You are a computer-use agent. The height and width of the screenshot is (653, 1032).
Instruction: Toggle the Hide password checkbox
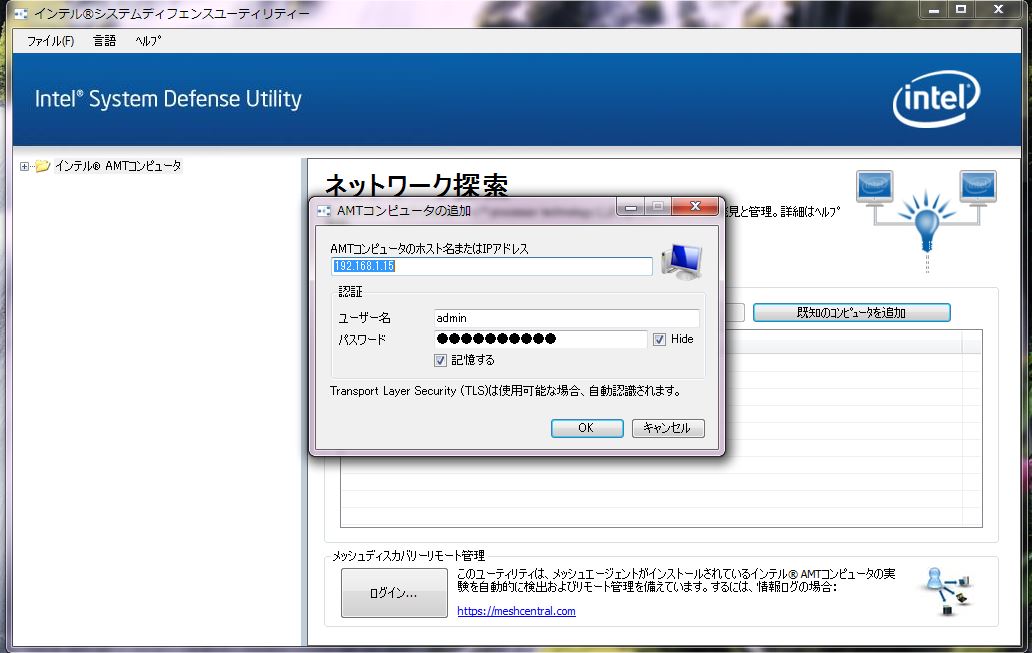point(659,339)
